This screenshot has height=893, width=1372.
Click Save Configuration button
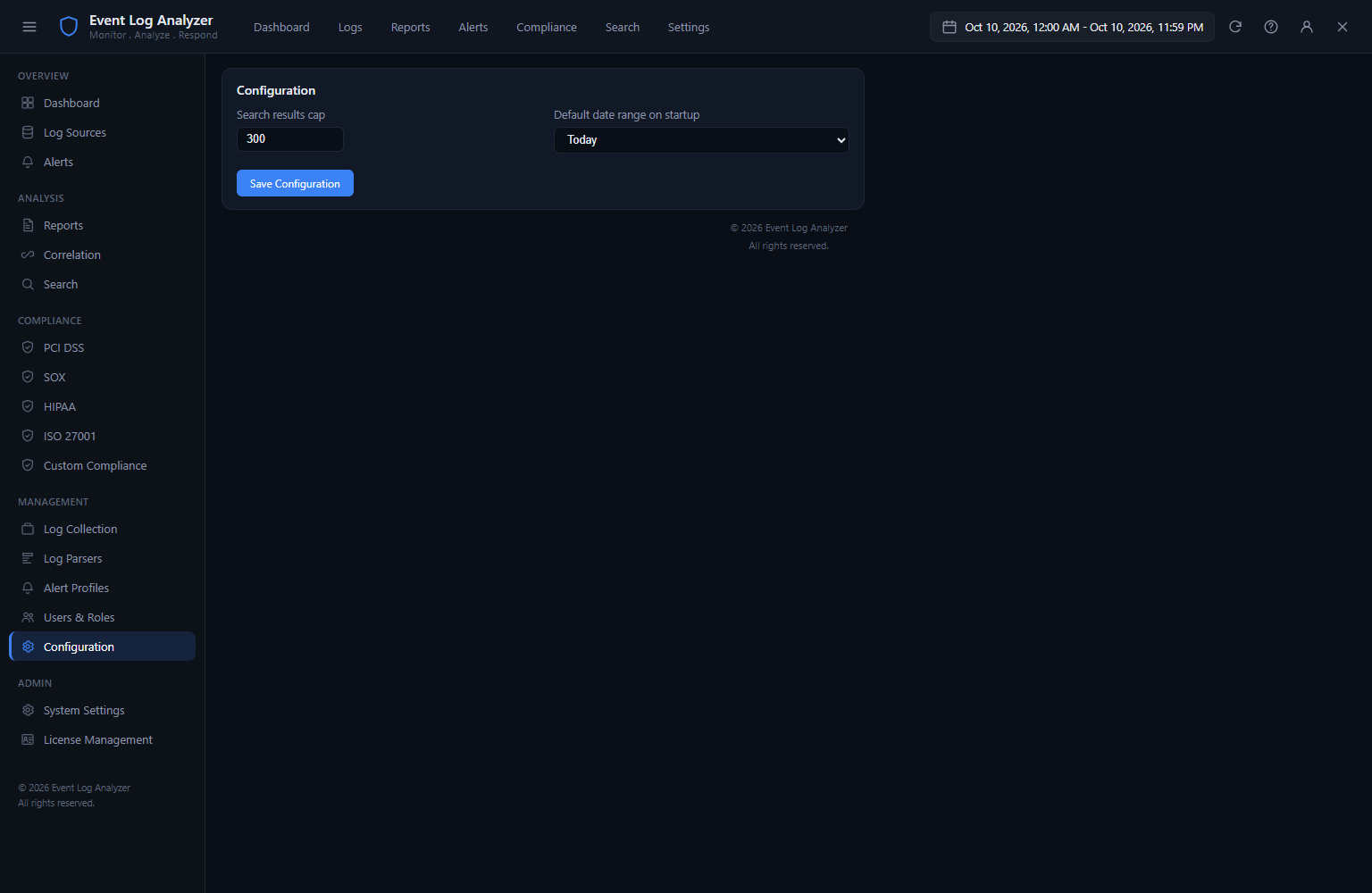tap(295, 183)
